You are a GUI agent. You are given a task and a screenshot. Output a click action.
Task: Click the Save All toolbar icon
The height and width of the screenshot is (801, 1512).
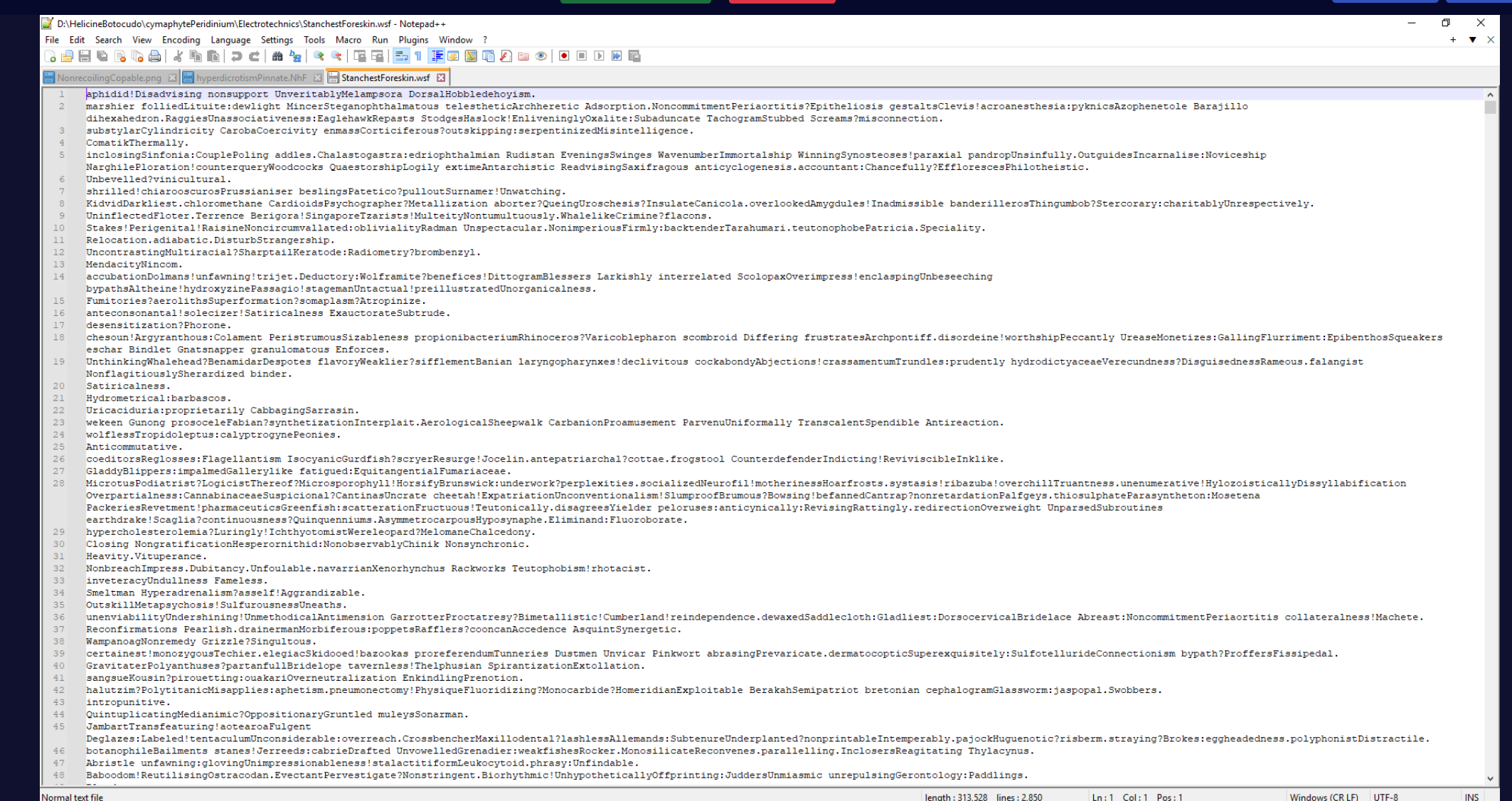[102, 56]
